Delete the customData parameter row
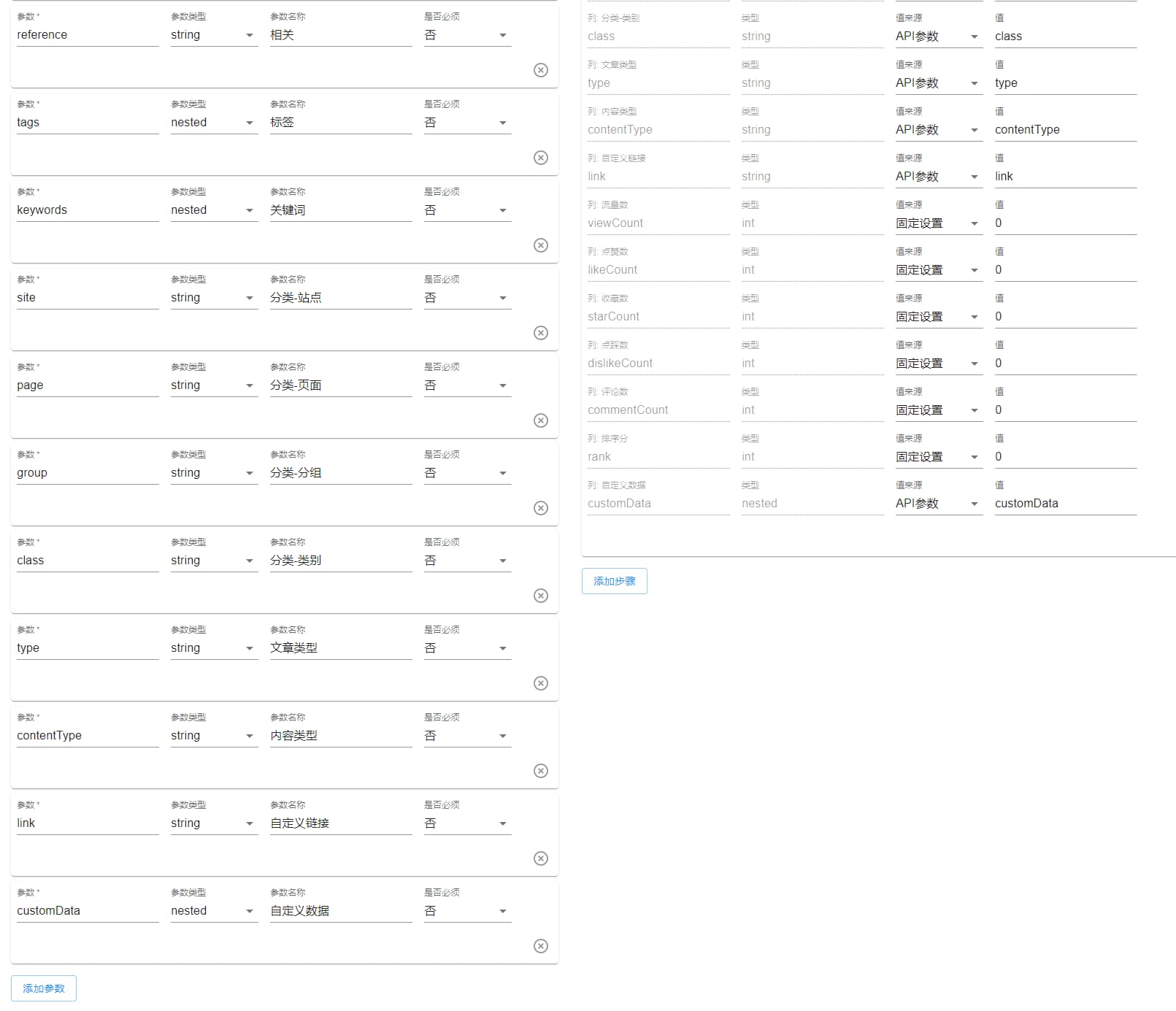 point(540,946)
